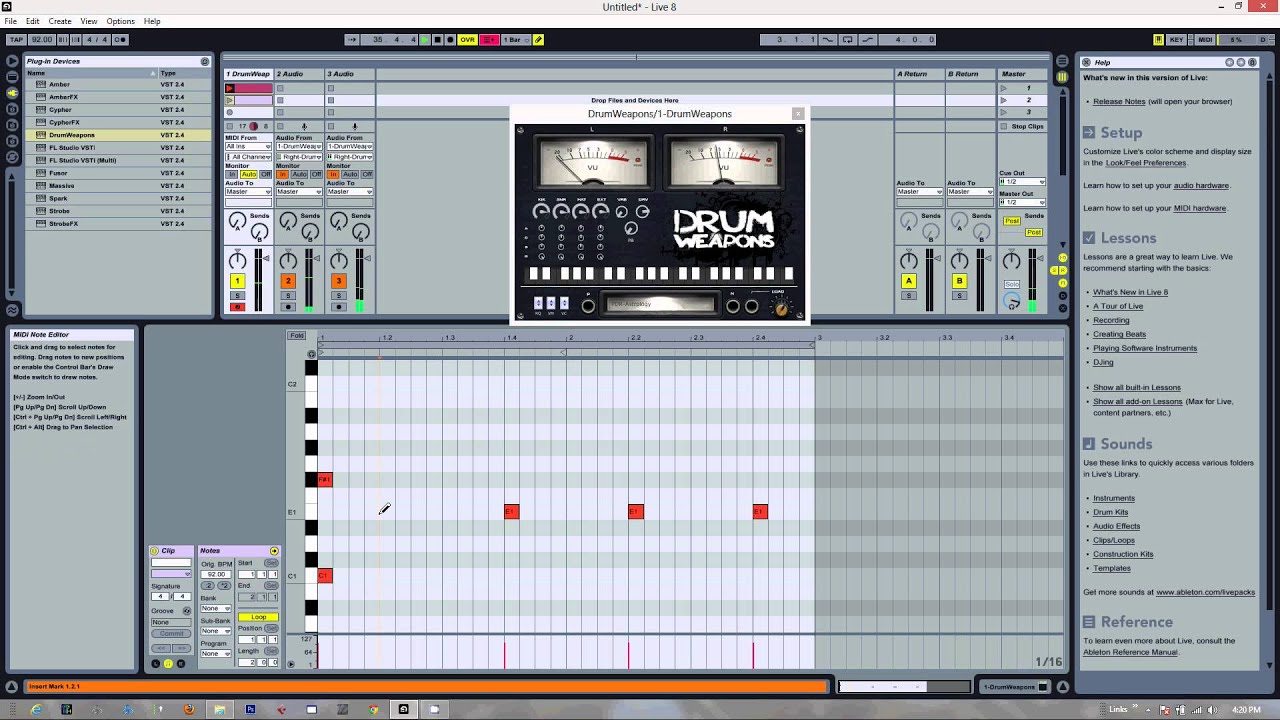Open the Bank None dropdown
The image size is (1280, 720).
tap(215, 608)
